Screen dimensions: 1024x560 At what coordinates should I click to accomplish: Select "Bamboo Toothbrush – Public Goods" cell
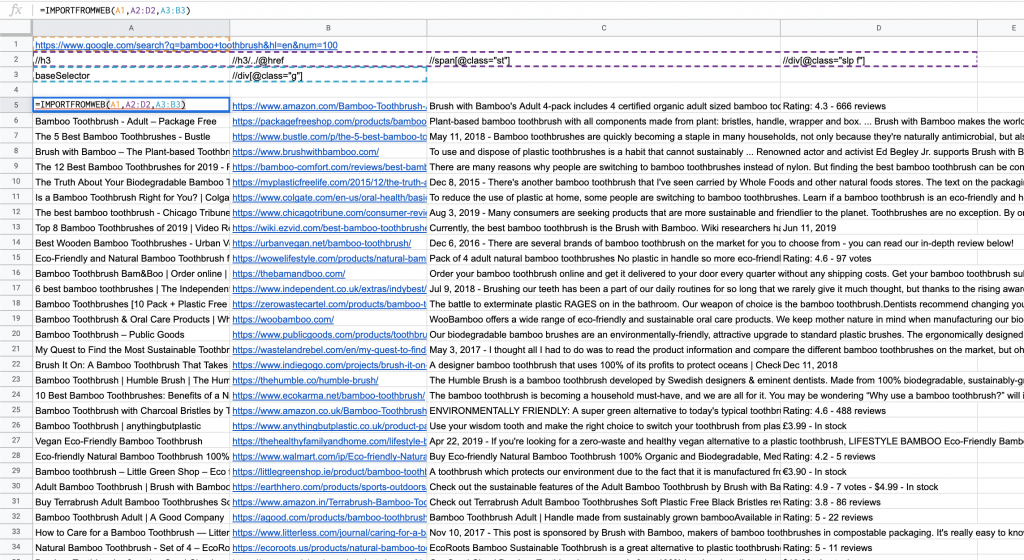pyautogui.click(x=131, y=335)
